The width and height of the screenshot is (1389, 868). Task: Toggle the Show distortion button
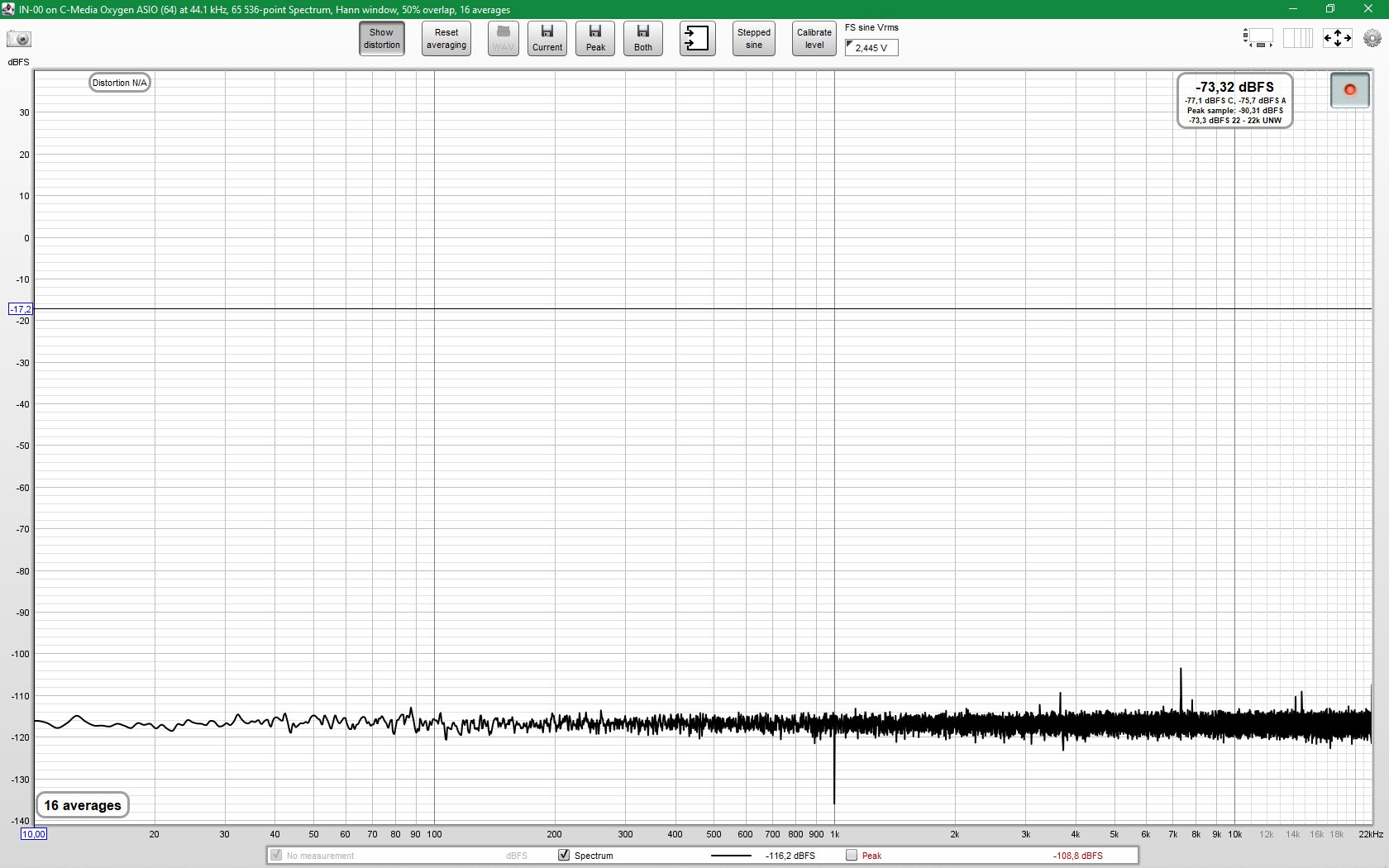pos(382,39)
